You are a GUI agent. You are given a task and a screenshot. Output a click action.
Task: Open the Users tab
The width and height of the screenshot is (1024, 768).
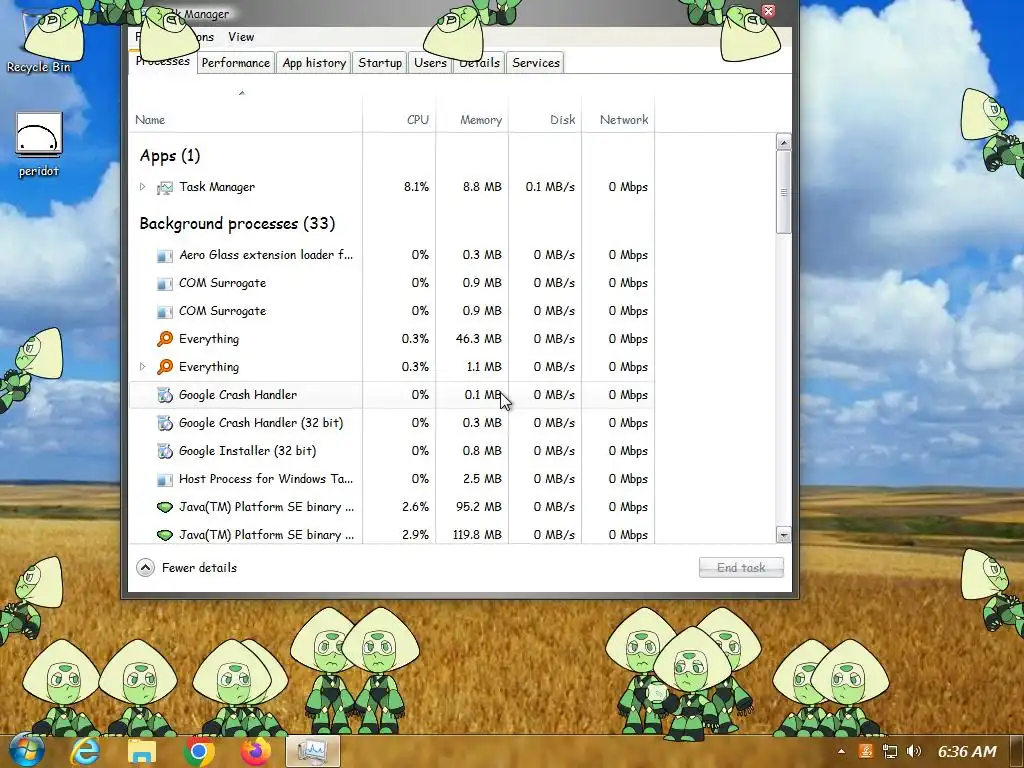click(430, 63)
